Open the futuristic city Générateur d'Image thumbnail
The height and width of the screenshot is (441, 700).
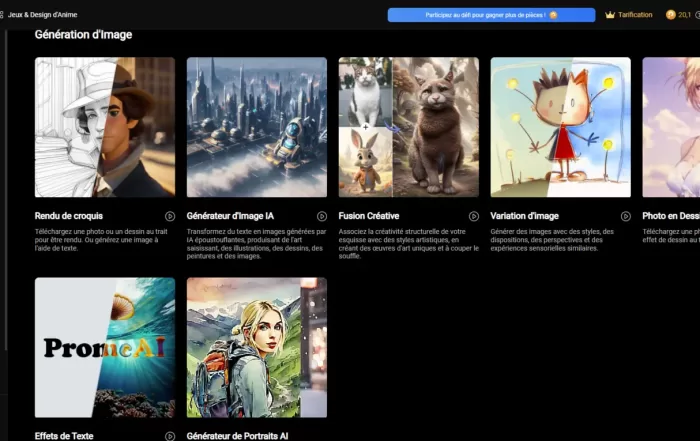point(257,127)
